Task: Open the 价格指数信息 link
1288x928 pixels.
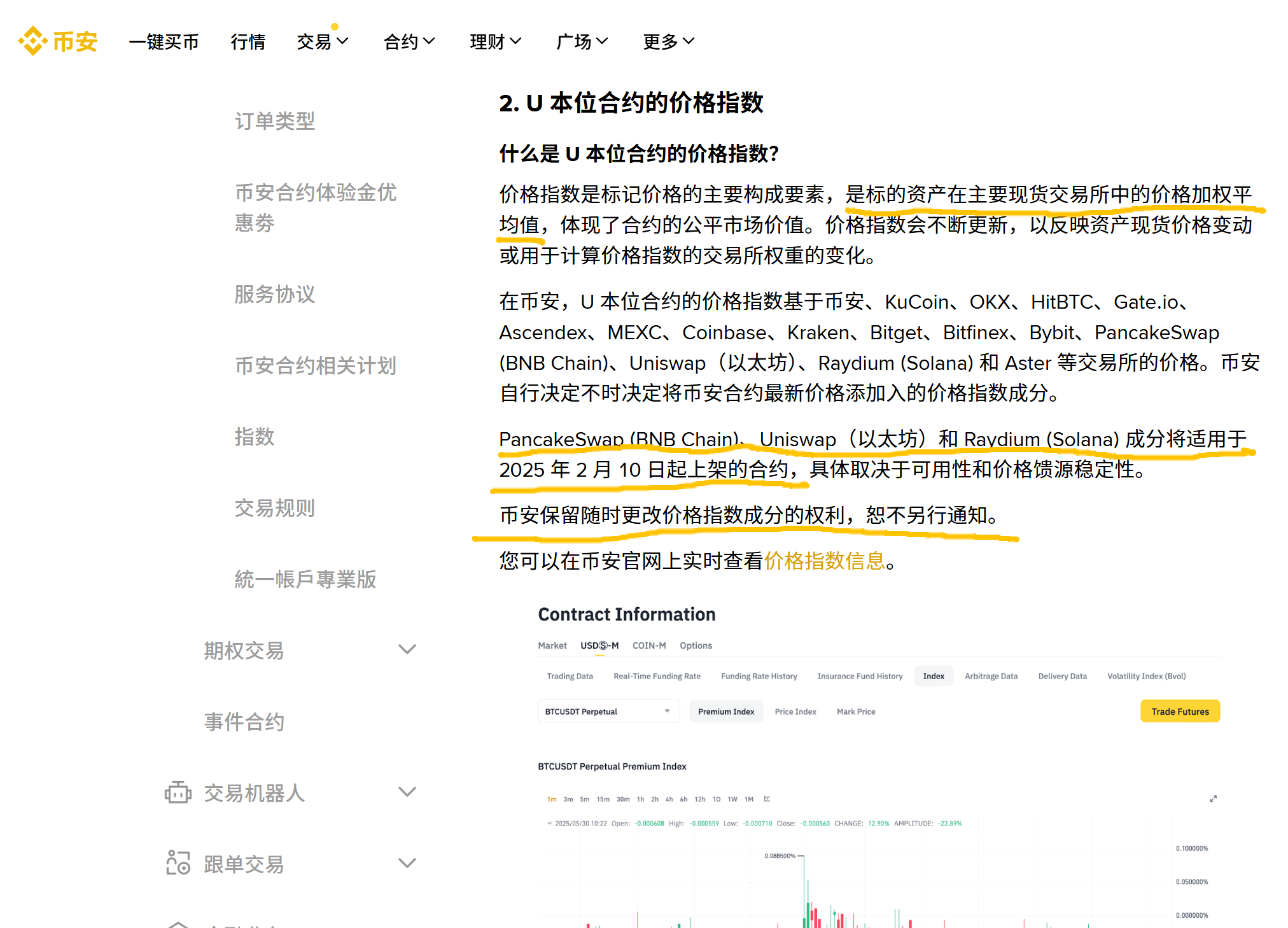Action: click(x=824, y=561)
